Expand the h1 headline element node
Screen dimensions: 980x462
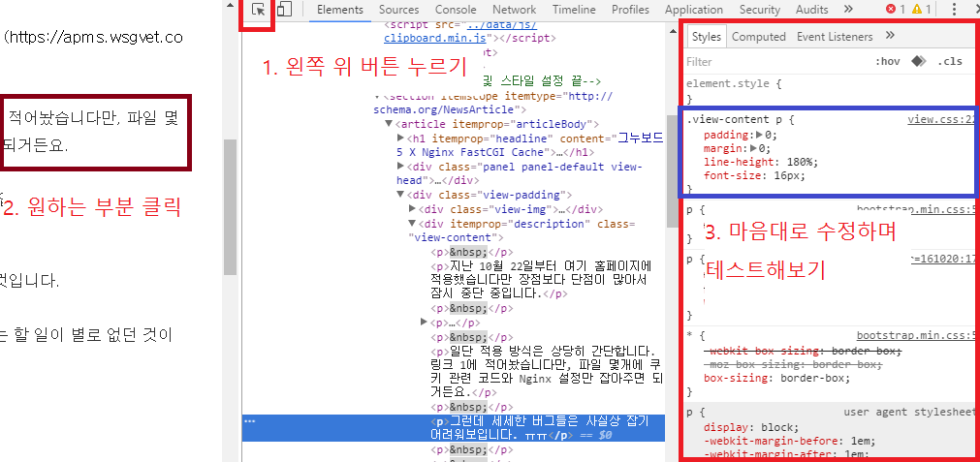[x=400, y=137]
